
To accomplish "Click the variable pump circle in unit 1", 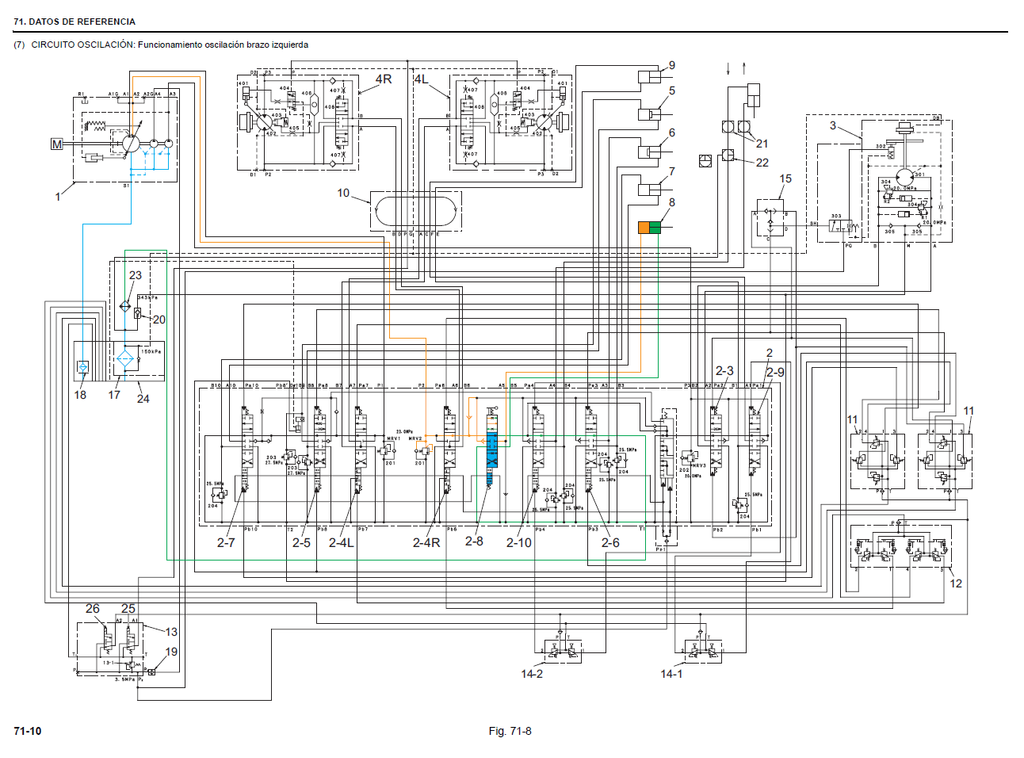I will [131, 144].
